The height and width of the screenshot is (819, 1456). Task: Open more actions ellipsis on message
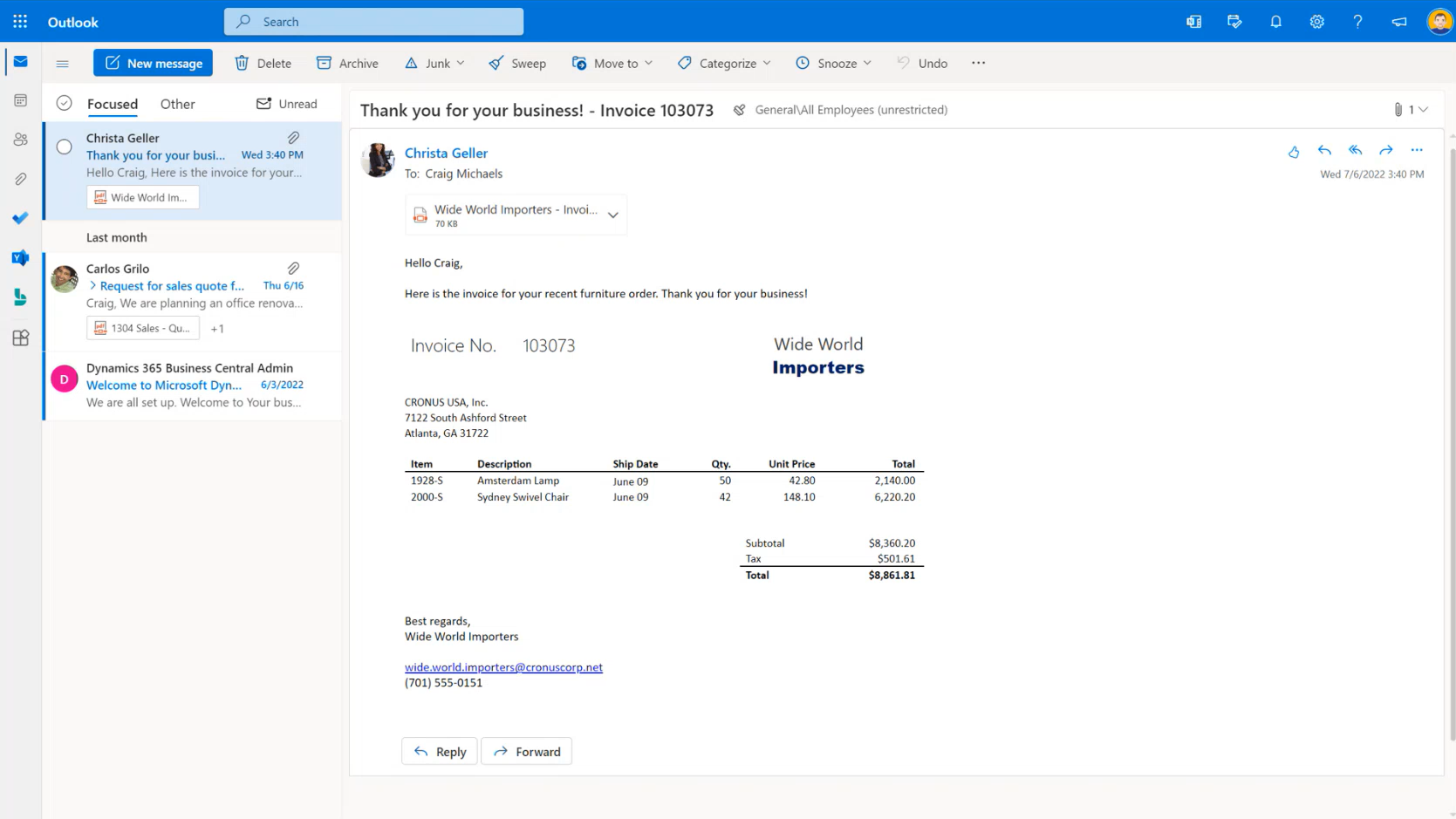pyautogui.click(x=1417, y=150)
